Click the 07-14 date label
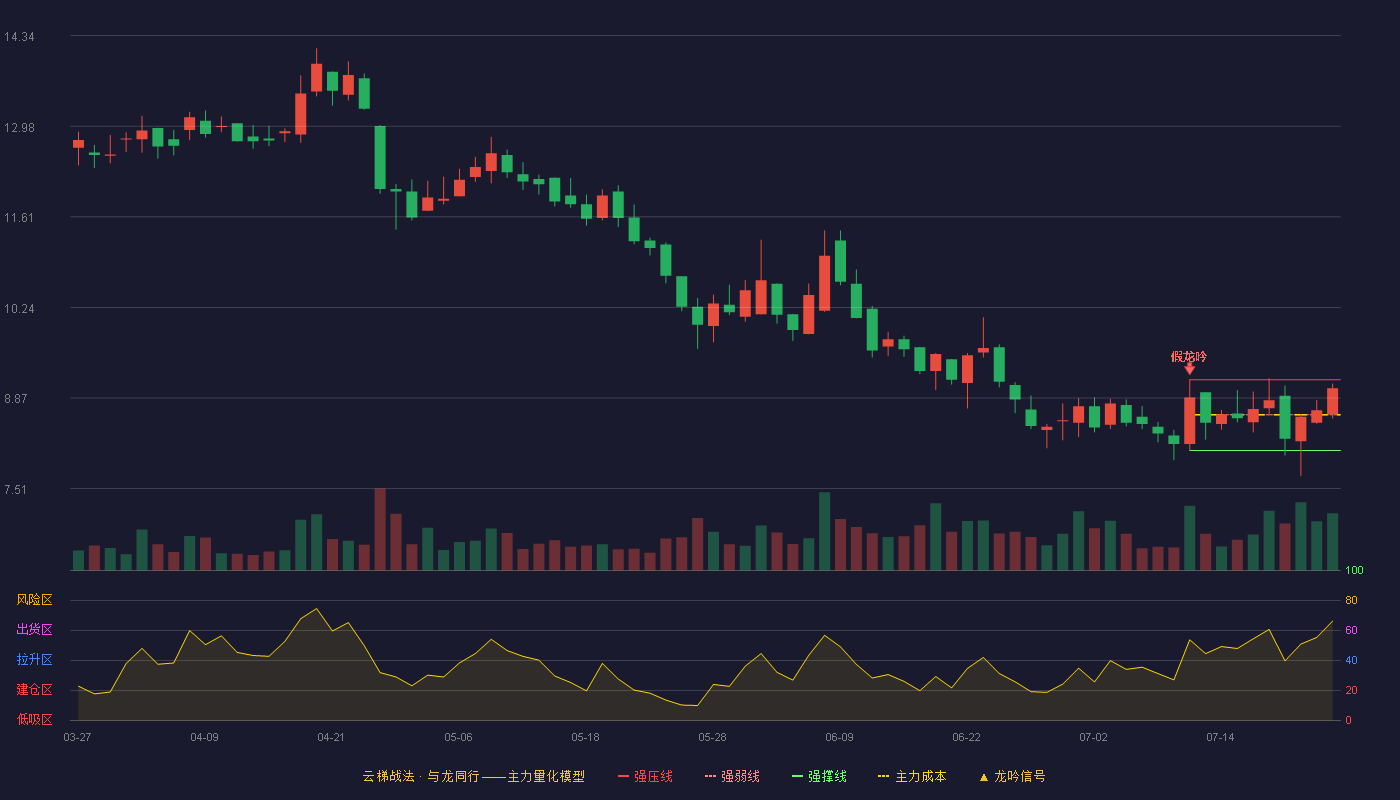This screenshot has width=1400, height=800. [1220, 737]
